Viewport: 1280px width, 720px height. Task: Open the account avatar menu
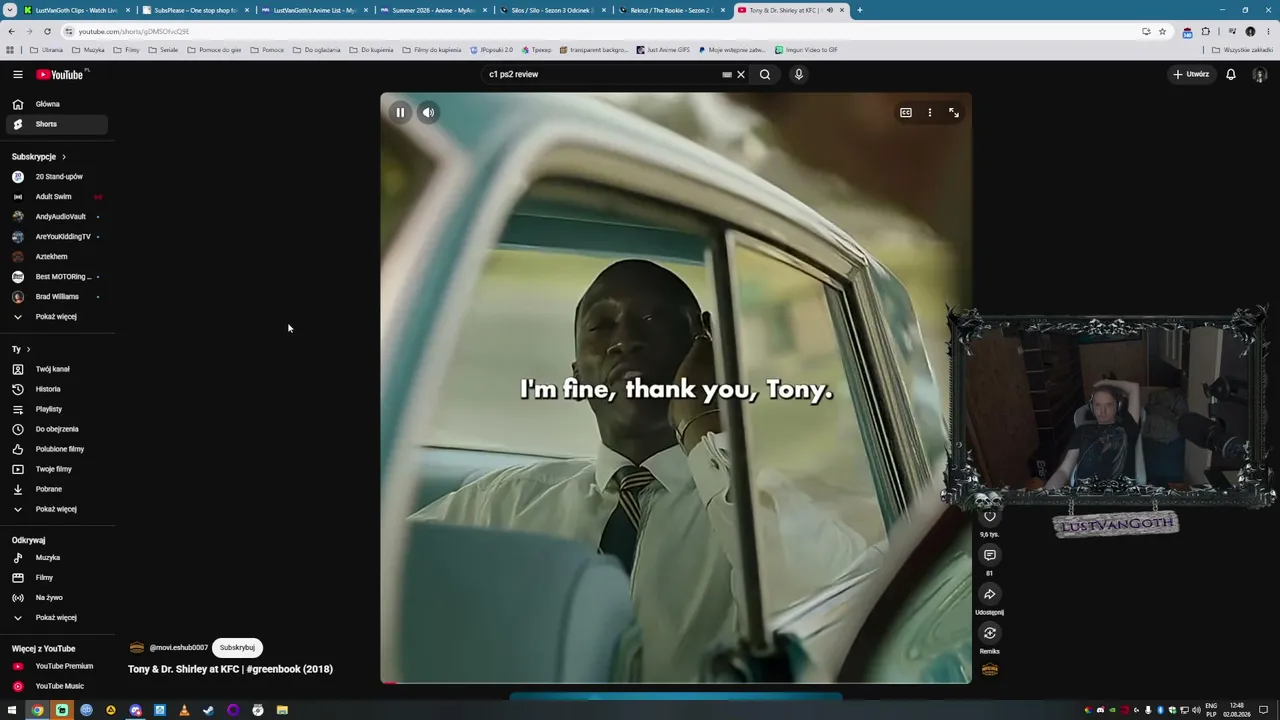click(x=1260, y=74)
